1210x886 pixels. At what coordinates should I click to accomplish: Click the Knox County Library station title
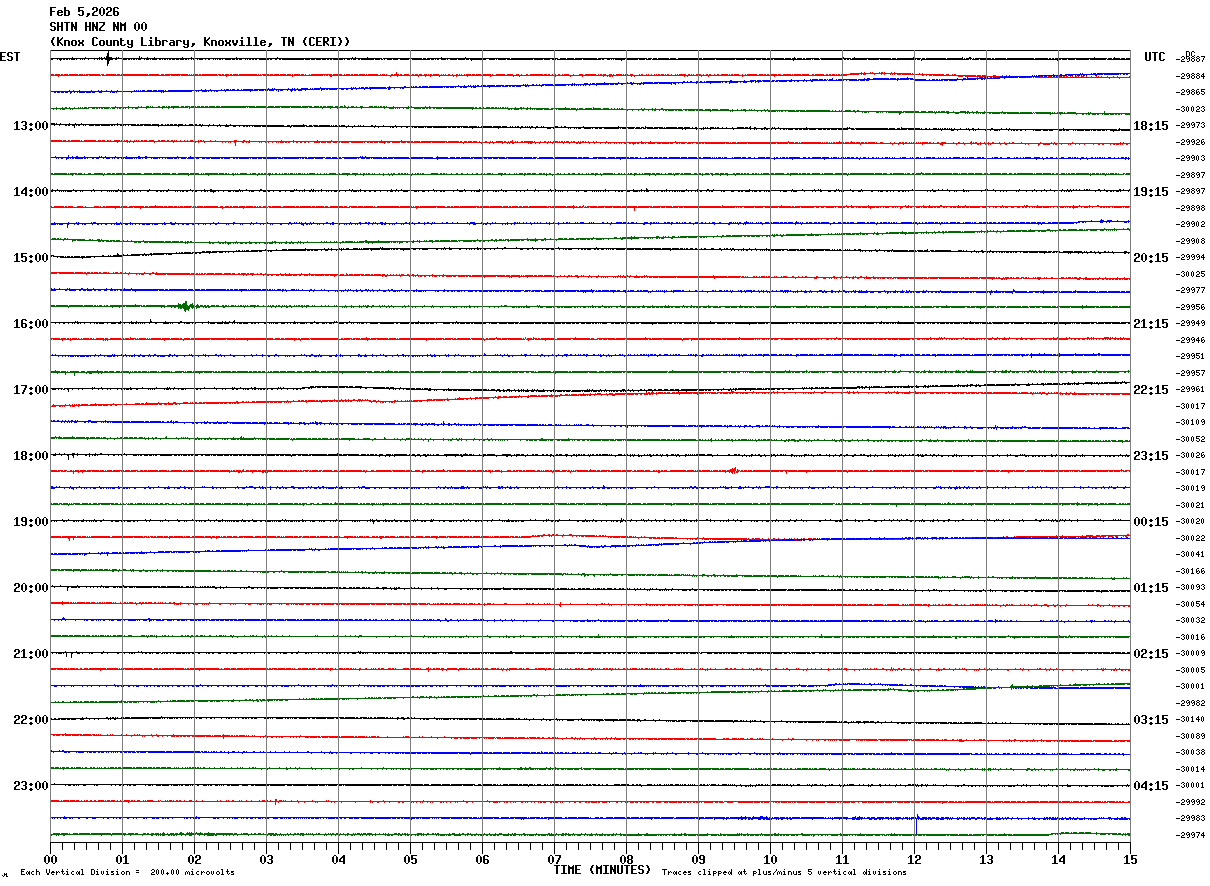tap(200, 42)
